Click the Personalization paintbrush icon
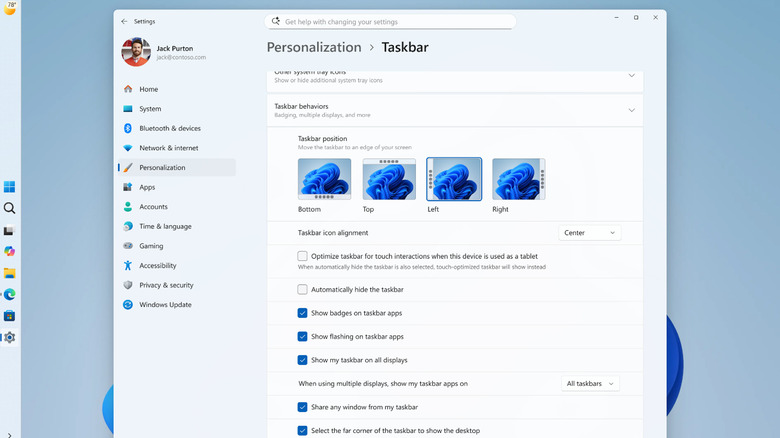The width and height of the screenshot is (780, 438). point(128,167)
